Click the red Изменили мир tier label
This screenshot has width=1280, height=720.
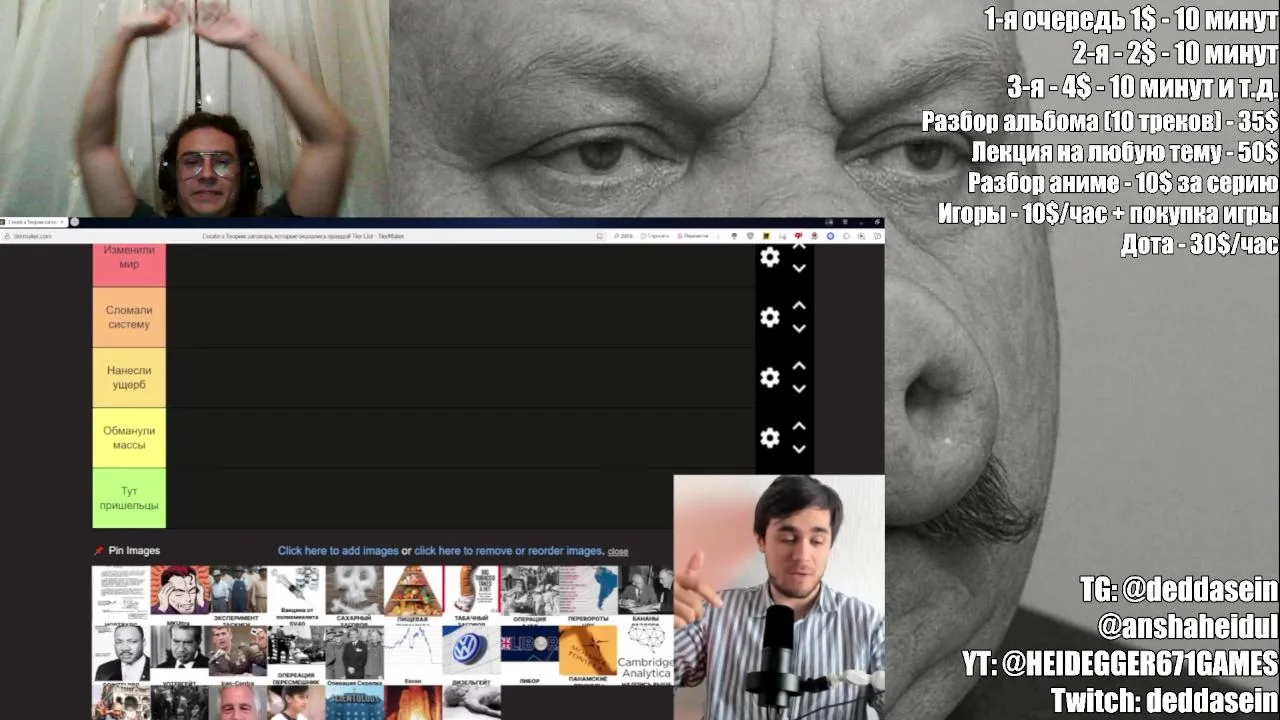(x=129, y=265)
